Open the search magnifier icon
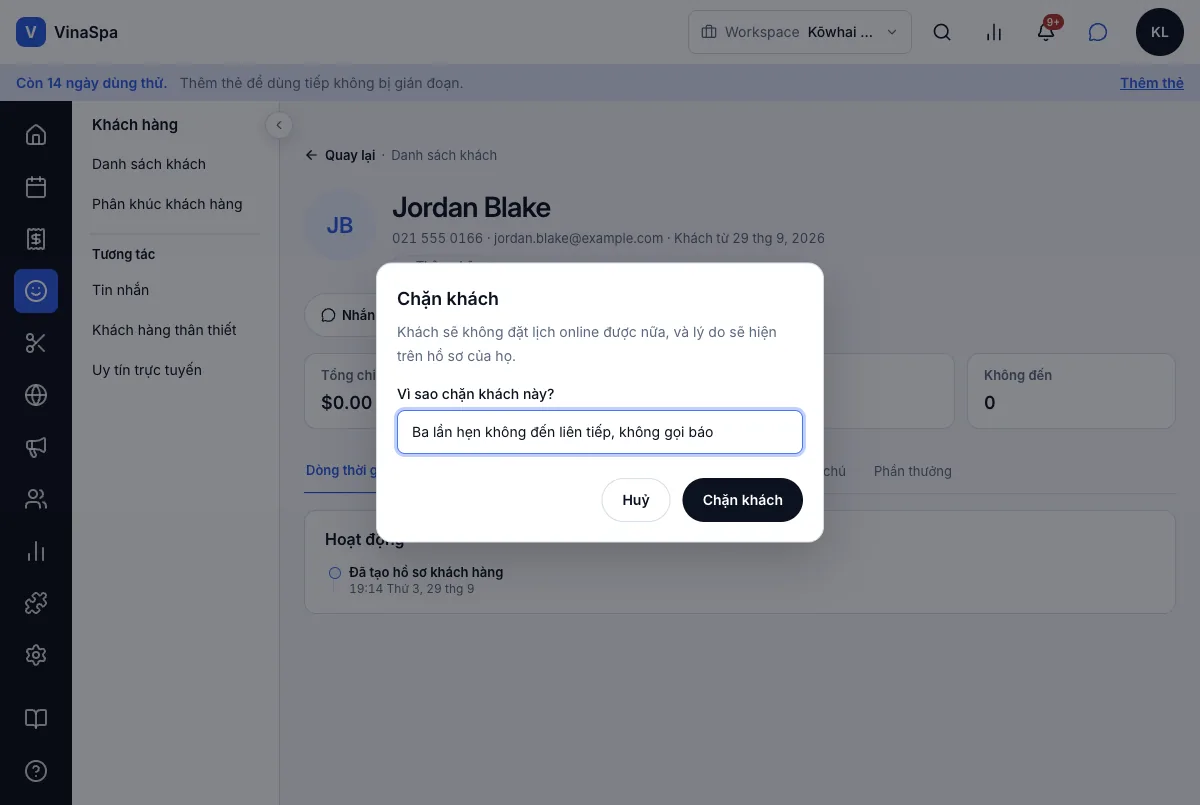This screenshot has width=1200, height=805. point(942,32)
